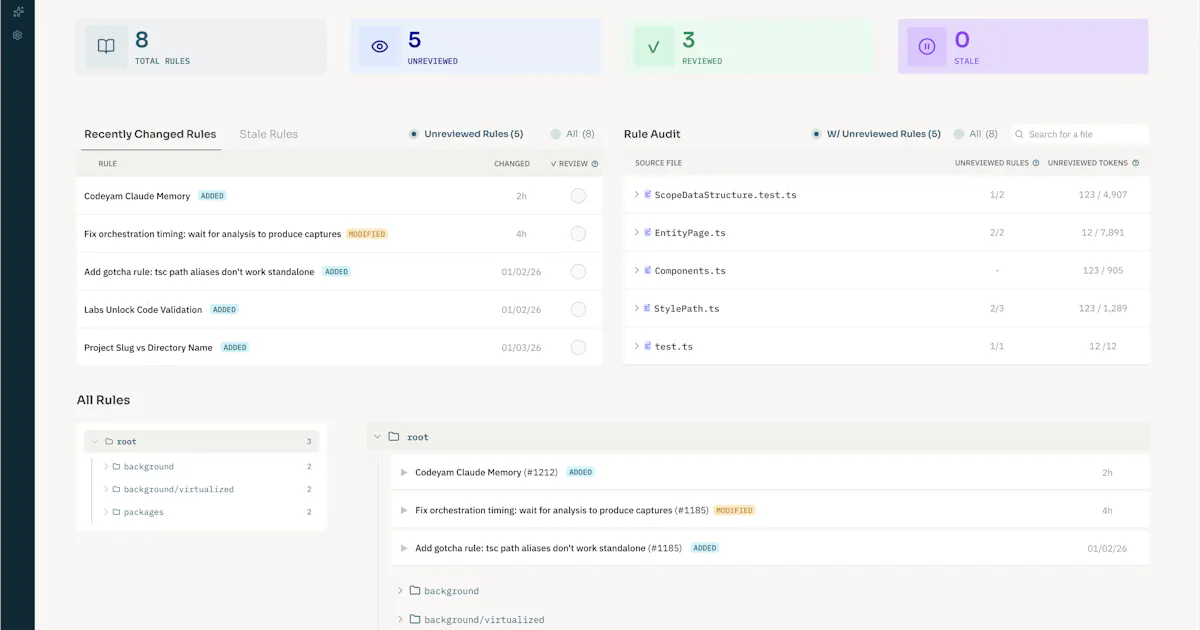This screenshot has height=630, width=1200.
Task: Open the settings gear in the left sidebar
Action: [x=17, y=35]
